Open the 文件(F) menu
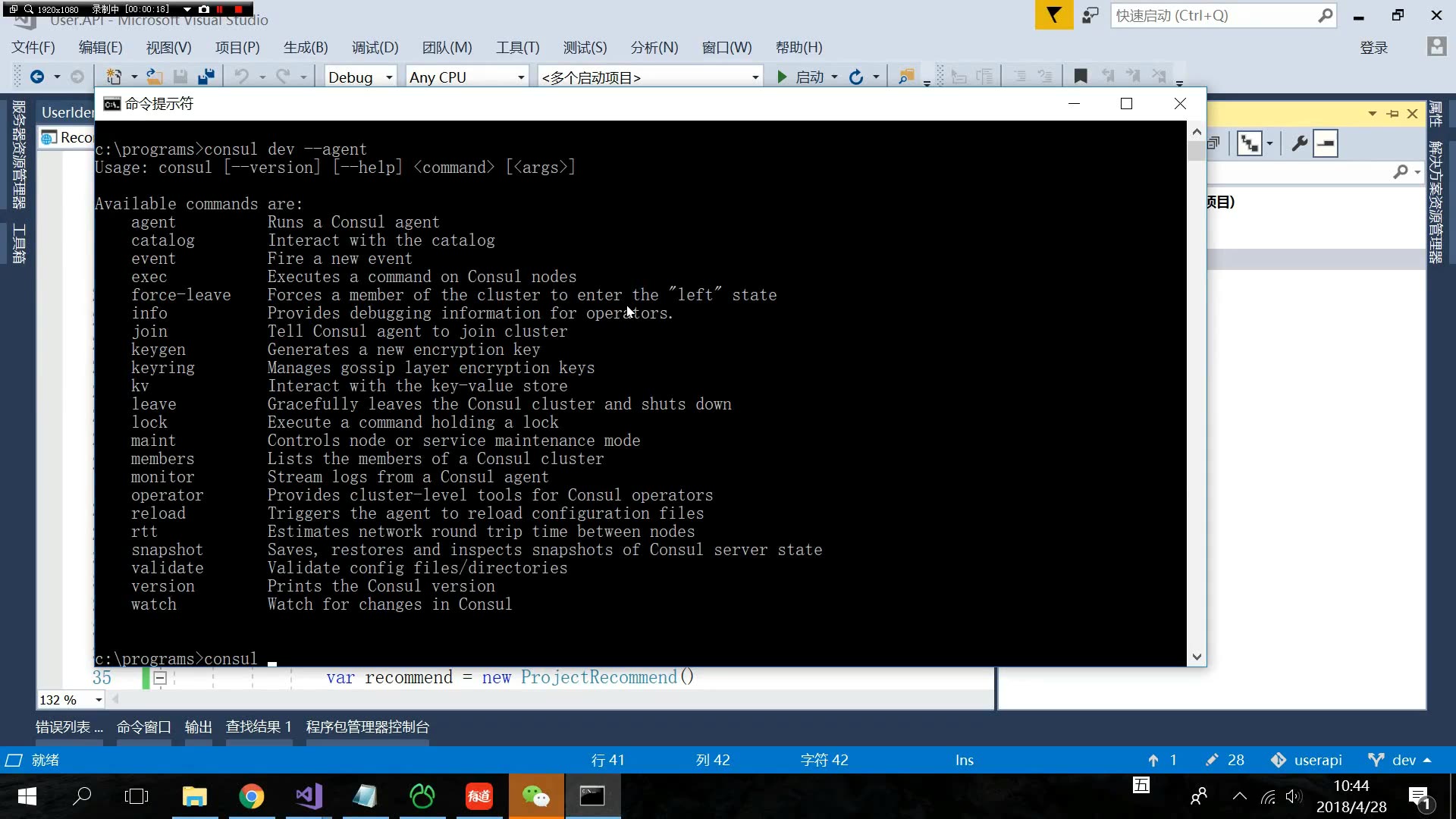Screen dimensions: 1456x819 coord(33,48)
